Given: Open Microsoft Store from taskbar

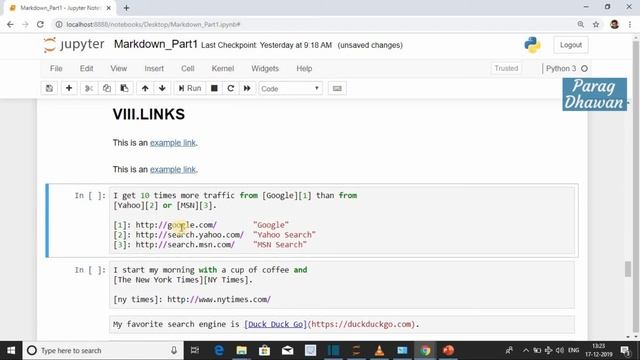Looking at the screenshot, I should [x=264, y=350].
